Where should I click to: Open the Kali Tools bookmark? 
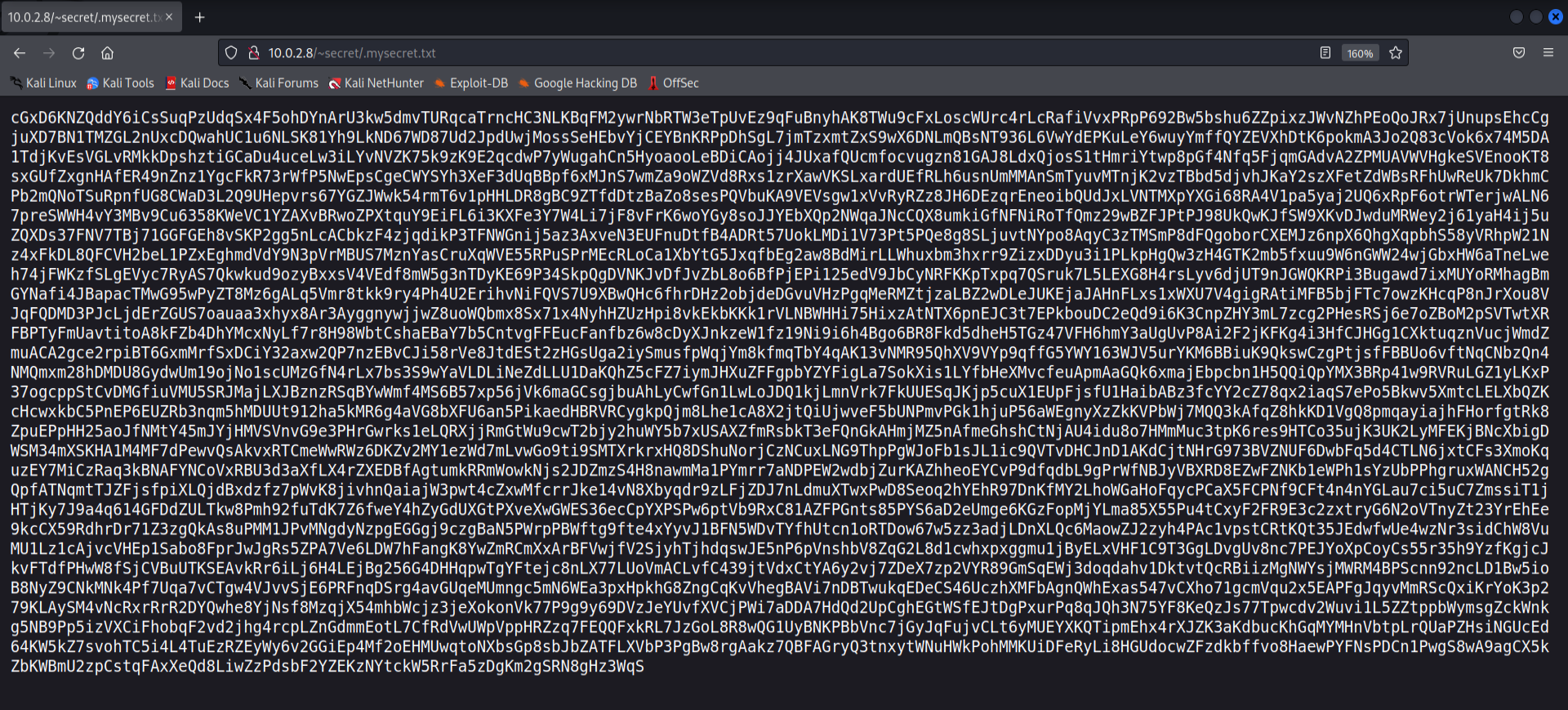click(x=121, y=83)
